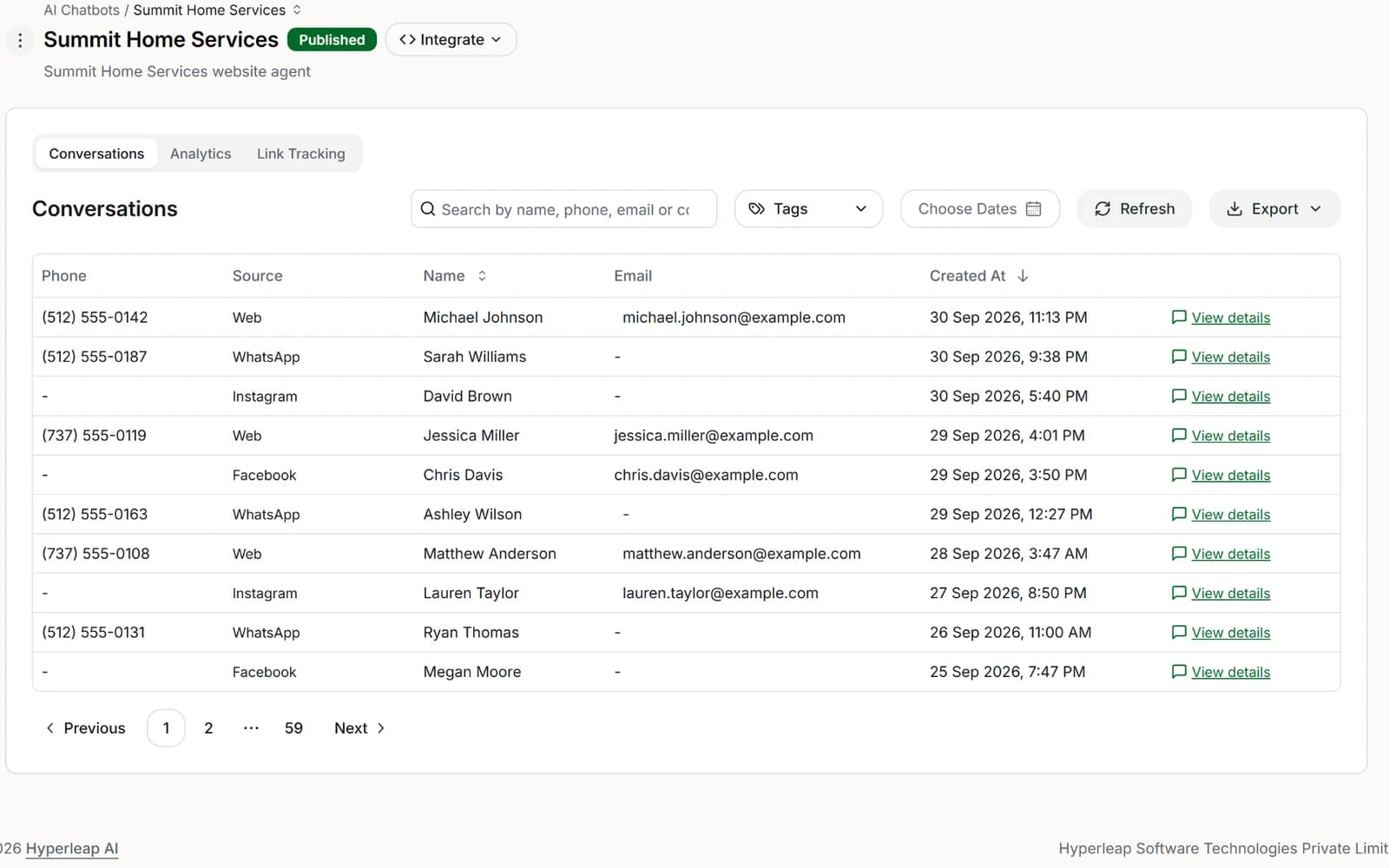Open the Export dropdown menu
1389x868 pixels.
point(1274,209)
